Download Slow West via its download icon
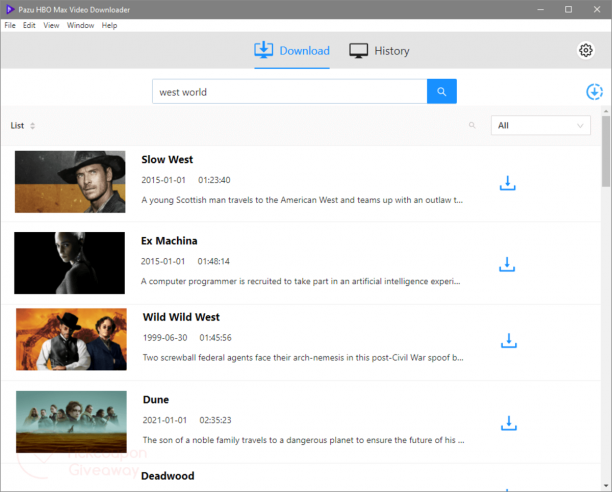The height and width of the screenshot is (492, 612). [507, 183]
